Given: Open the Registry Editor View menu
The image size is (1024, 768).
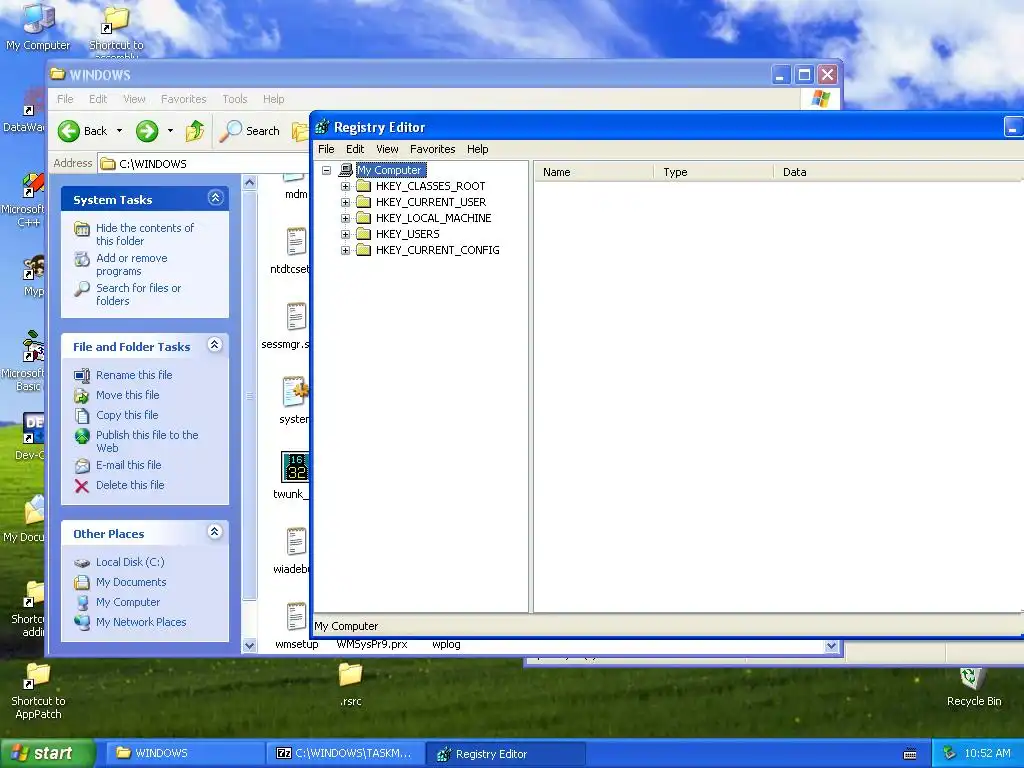Looking at the screenshot, I should (x=387, y=149).
